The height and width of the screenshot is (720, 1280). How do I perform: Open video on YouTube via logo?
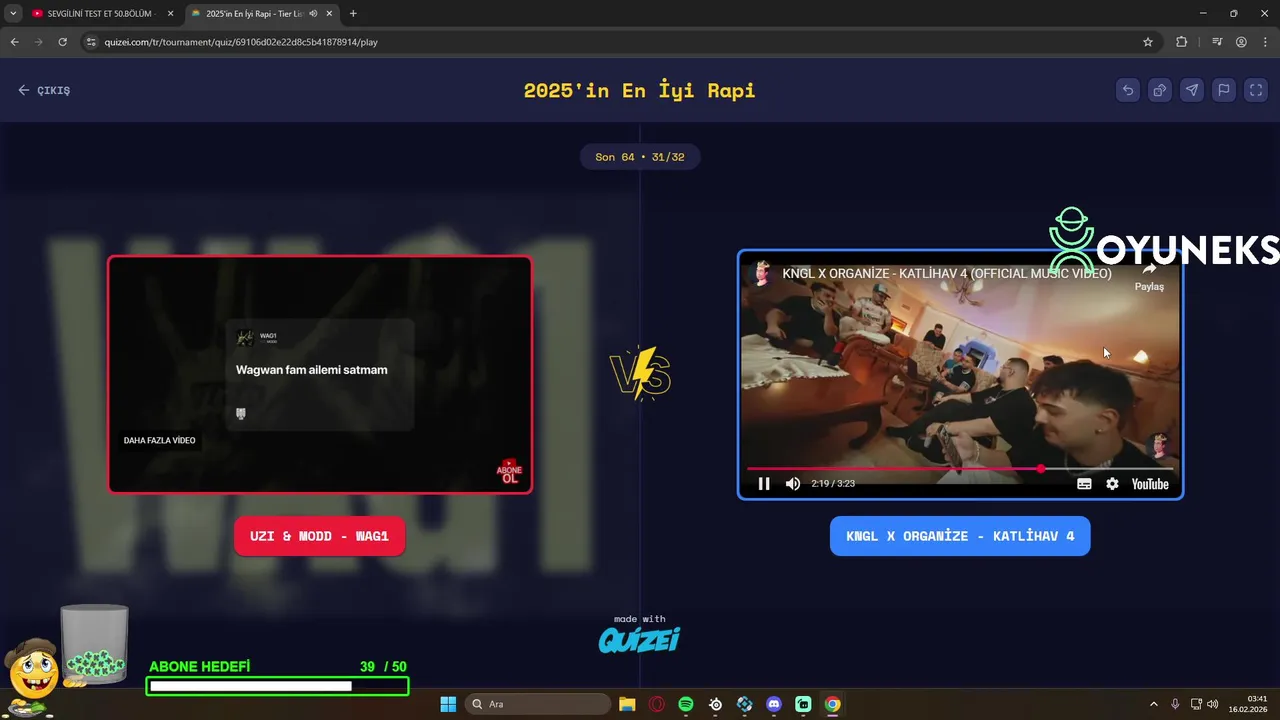[x=1150, y=484]
